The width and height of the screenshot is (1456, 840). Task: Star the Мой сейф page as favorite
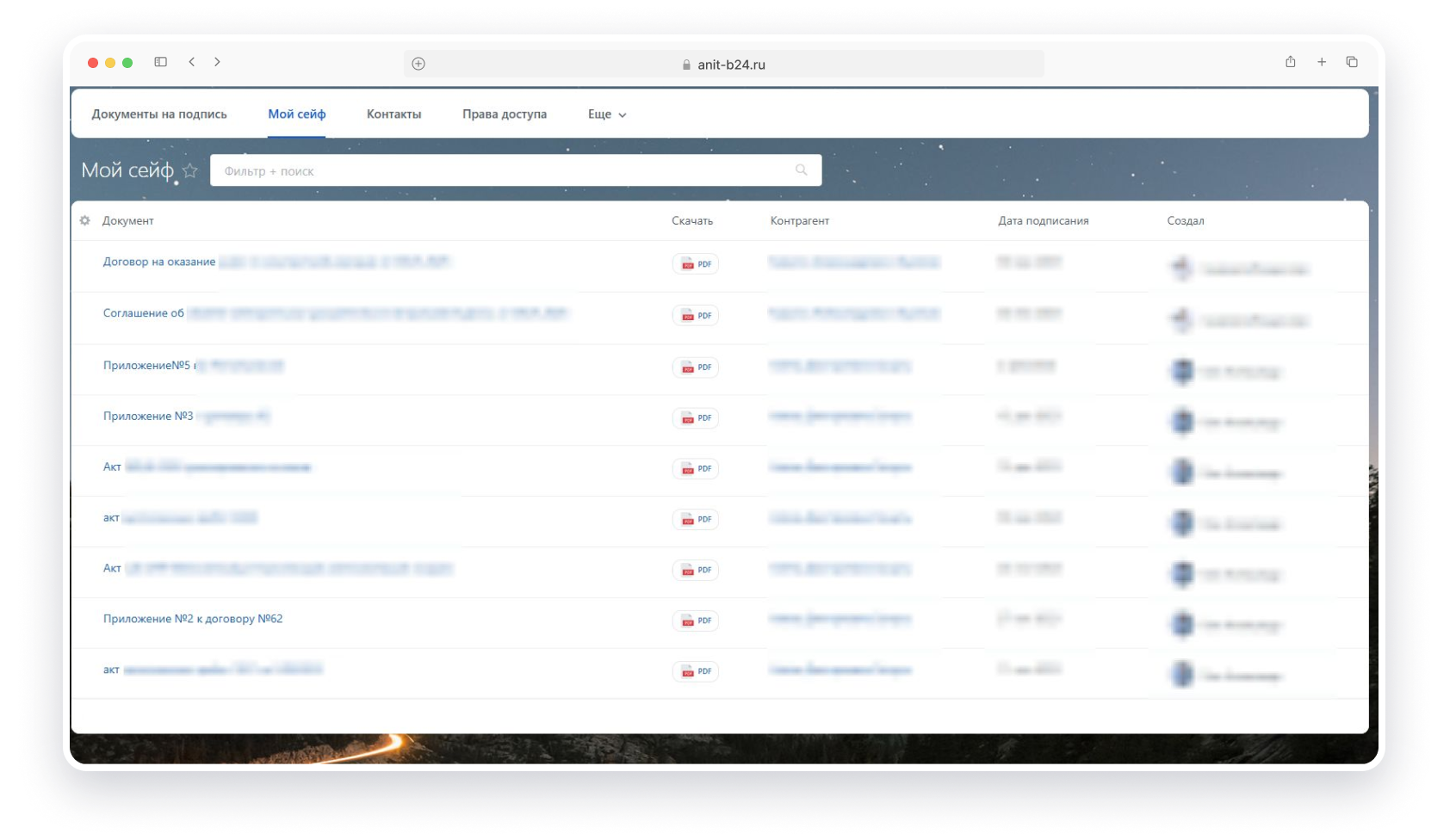coord(190,170)
